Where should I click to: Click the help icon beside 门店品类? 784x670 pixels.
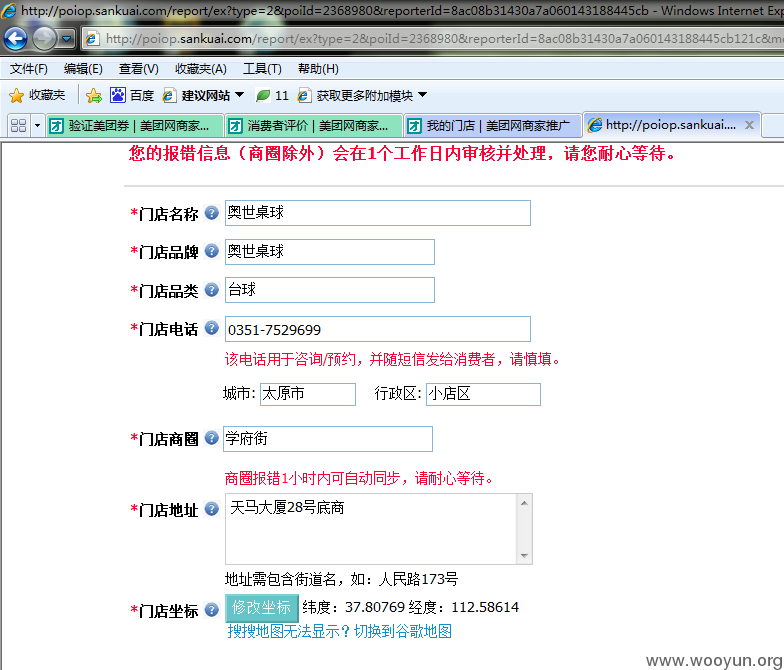point(212,290)
